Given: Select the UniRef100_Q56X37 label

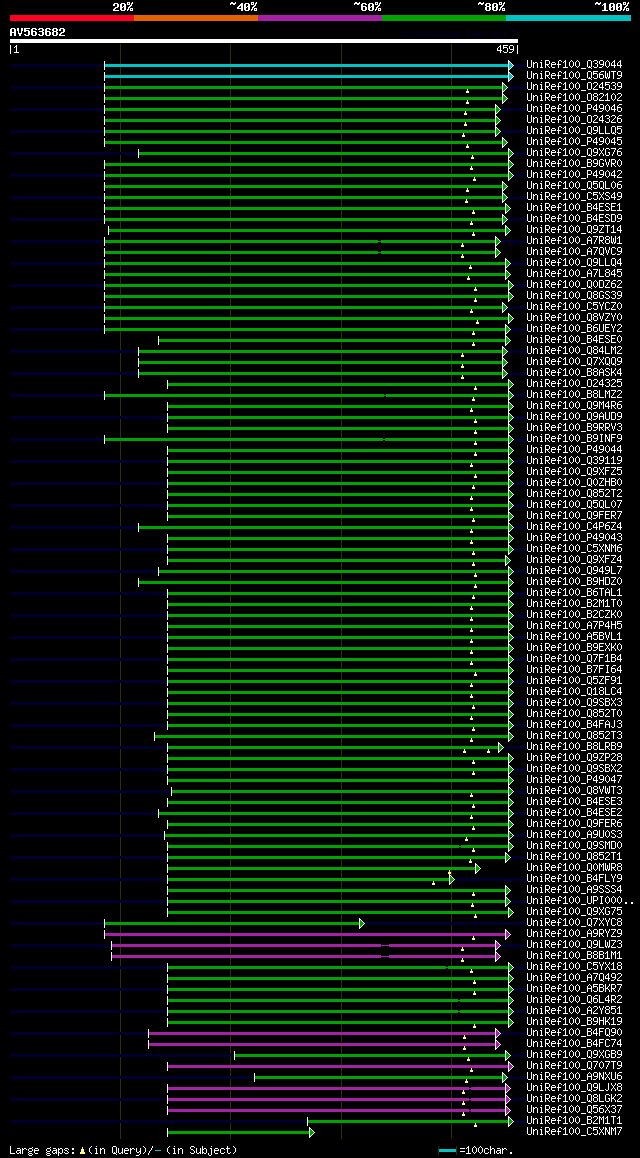Looking at the screenshot, I should (574, 1110).
